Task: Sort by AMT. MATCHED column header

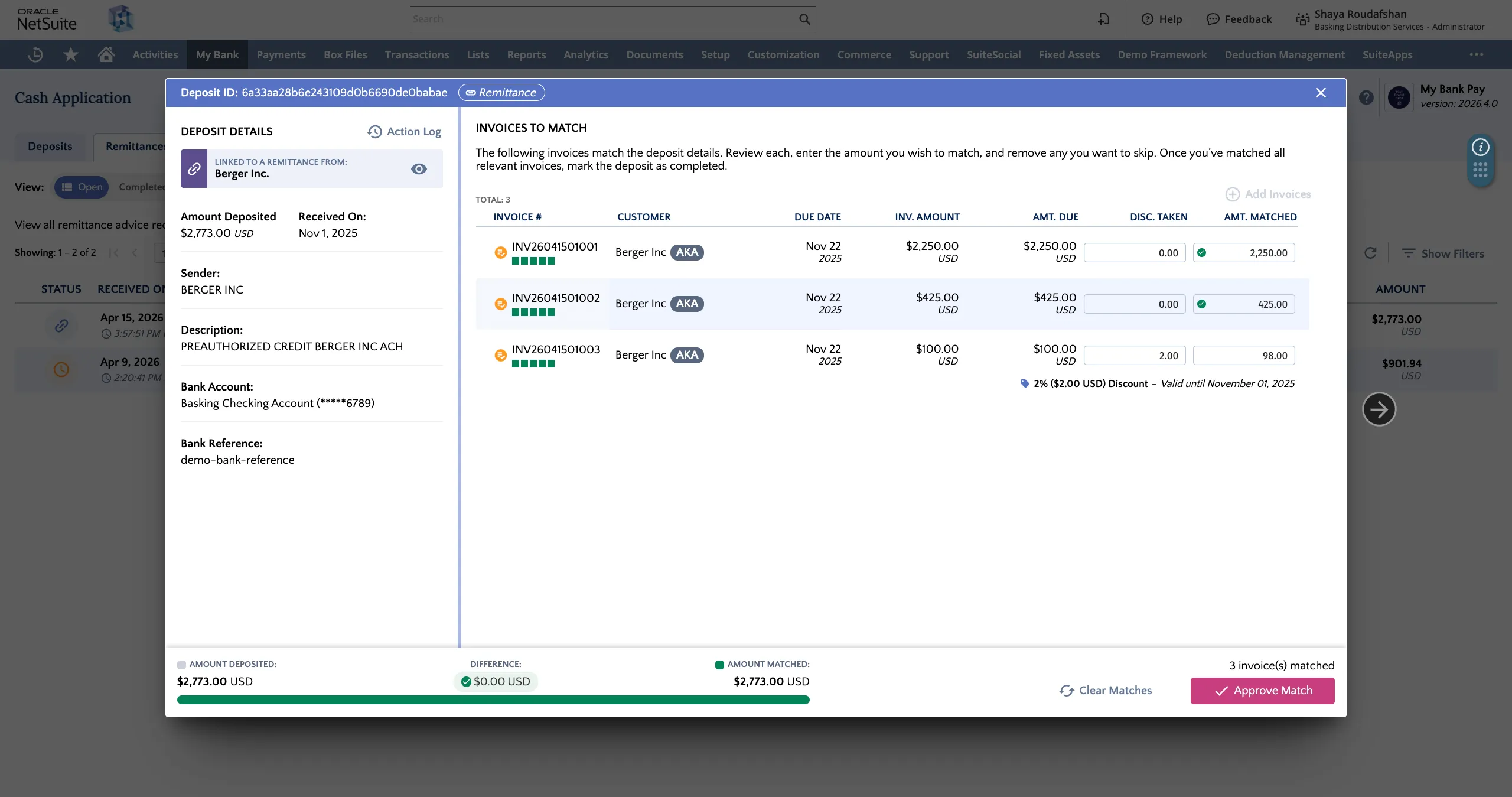Action: pos(1260,217)
